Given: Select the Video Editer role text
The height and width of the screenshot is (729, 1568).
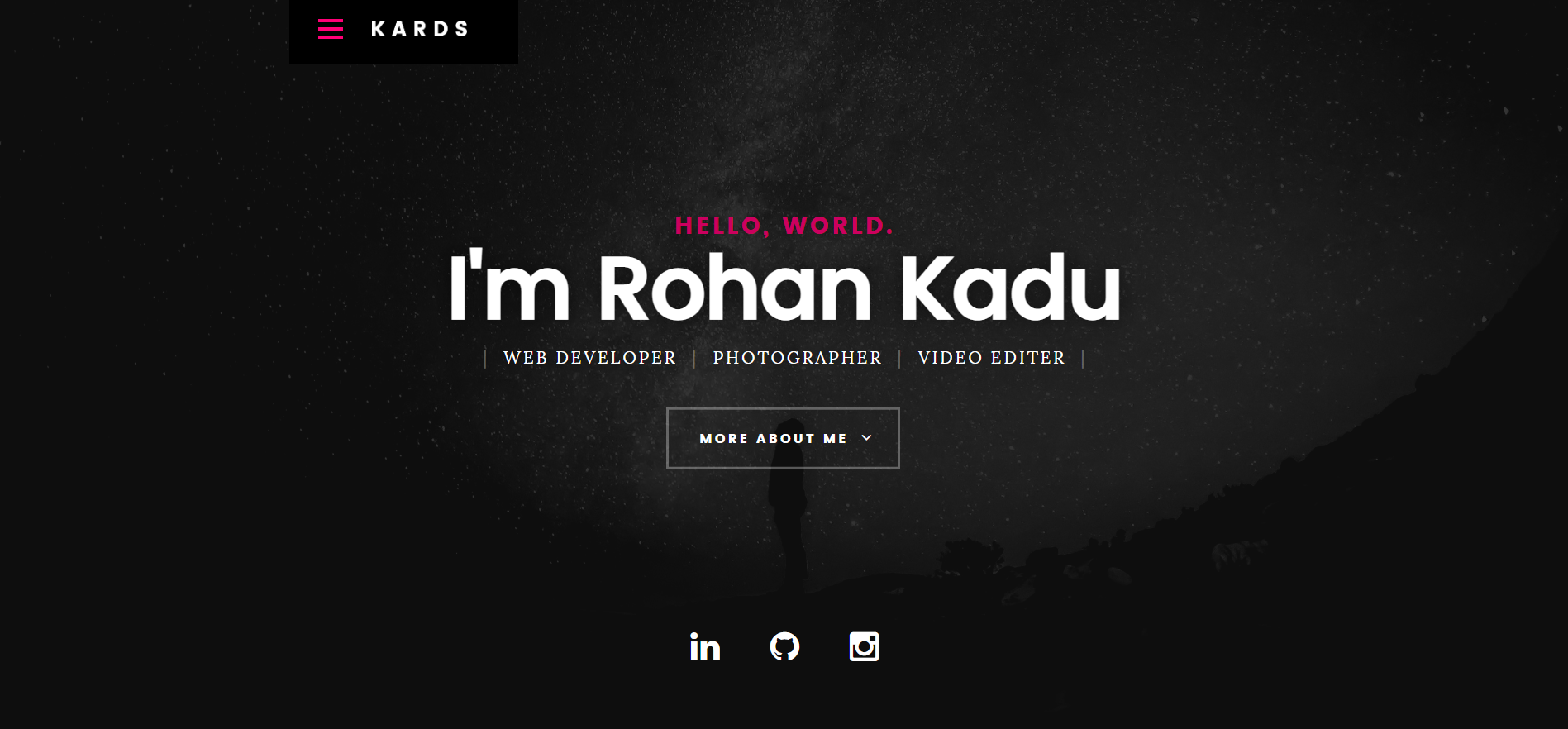Looking at the screenshot, I should tap(991, 358).
